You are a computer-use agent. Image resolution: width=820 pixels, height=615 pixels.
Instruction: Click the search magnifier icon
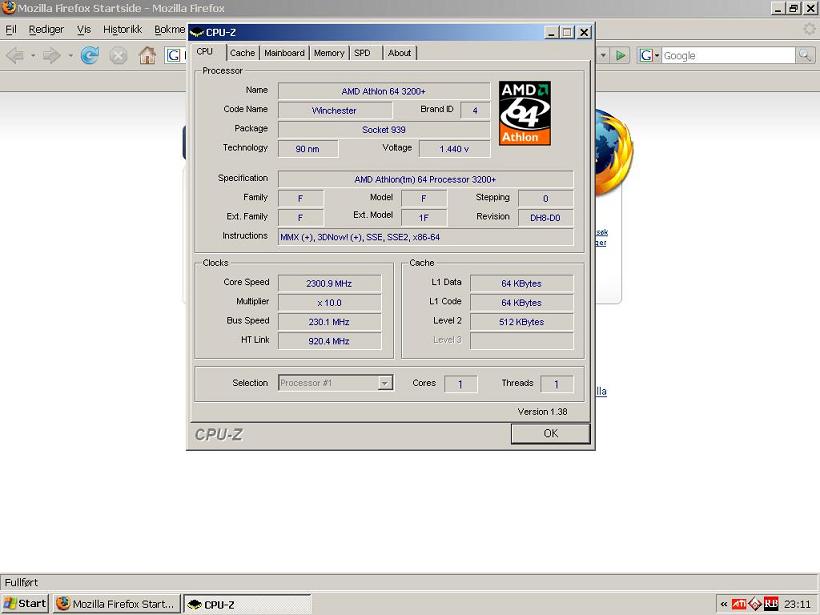pyautogui.click(x=804, y=55)
